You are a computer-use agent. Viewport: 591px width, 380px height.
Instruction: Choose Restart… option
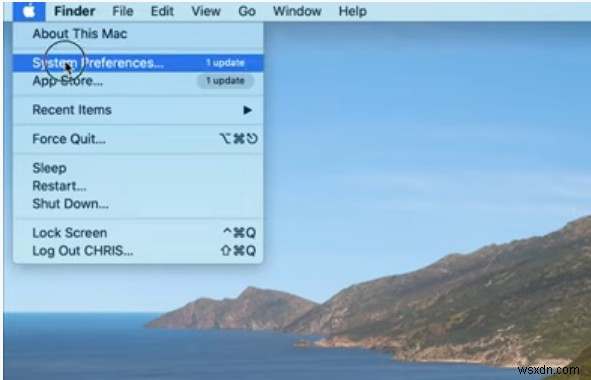pos(138,186)
